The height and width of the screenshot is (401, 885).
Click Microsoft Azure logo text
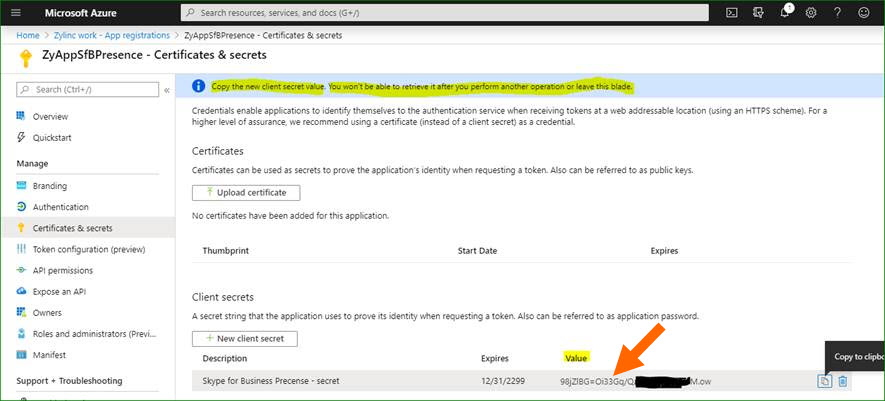[x=81, y=12]
